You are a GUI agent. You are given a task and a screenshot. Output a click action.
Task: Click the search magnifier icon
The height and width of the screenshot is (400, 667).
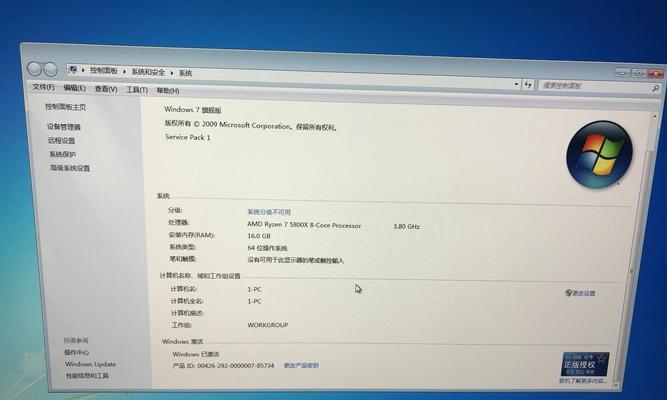click(x=656, y=88)
